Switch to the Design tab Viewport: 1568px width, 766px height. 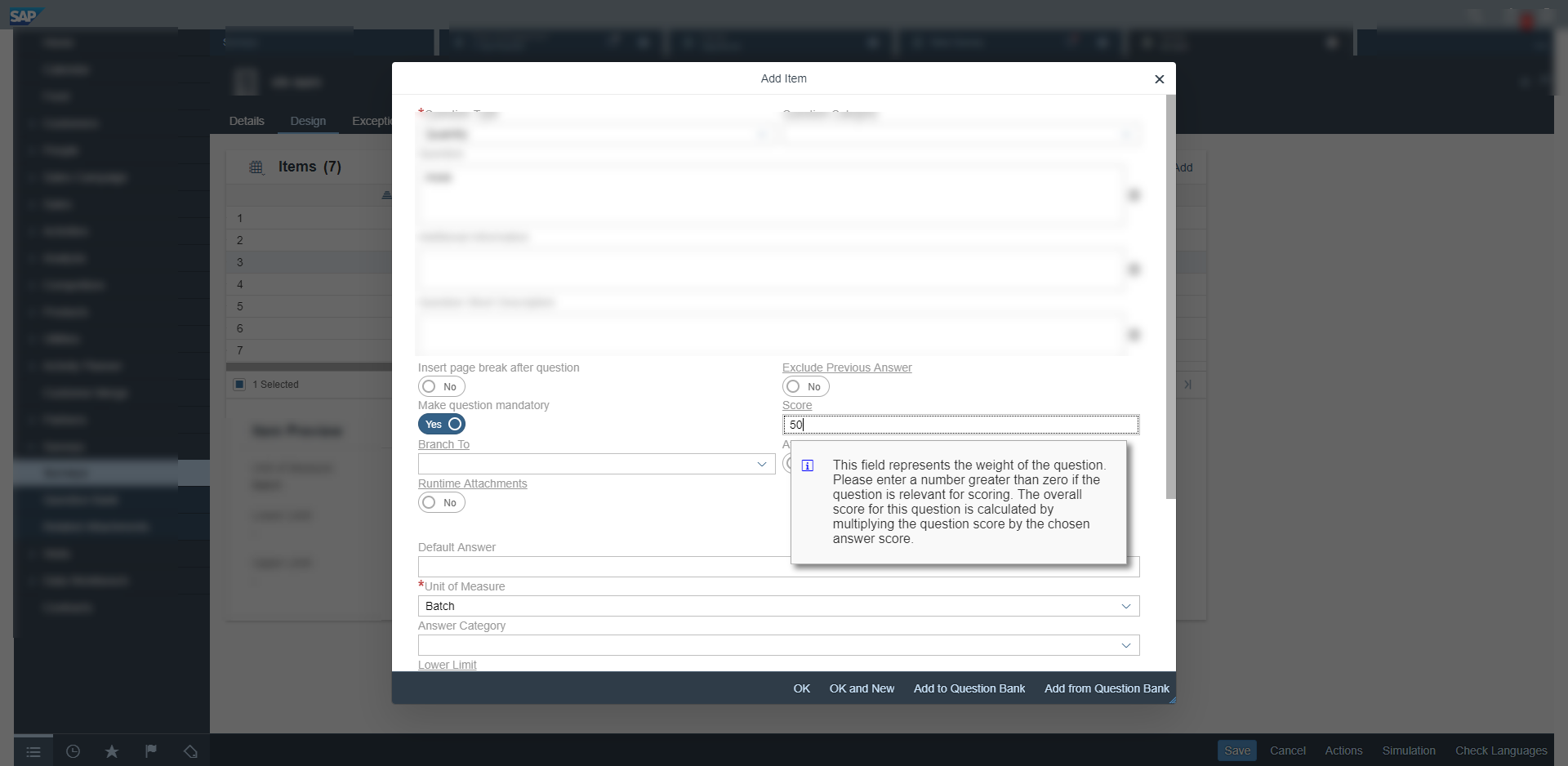coord(308,121)
